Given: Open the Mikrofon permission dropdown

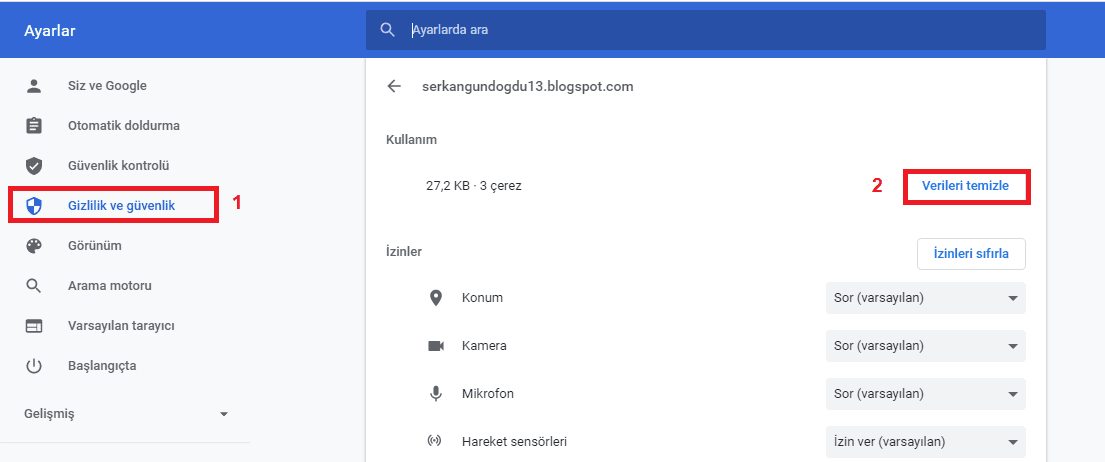Looking at the screenshot, I should pyautogui.click(x=925, y=394).
